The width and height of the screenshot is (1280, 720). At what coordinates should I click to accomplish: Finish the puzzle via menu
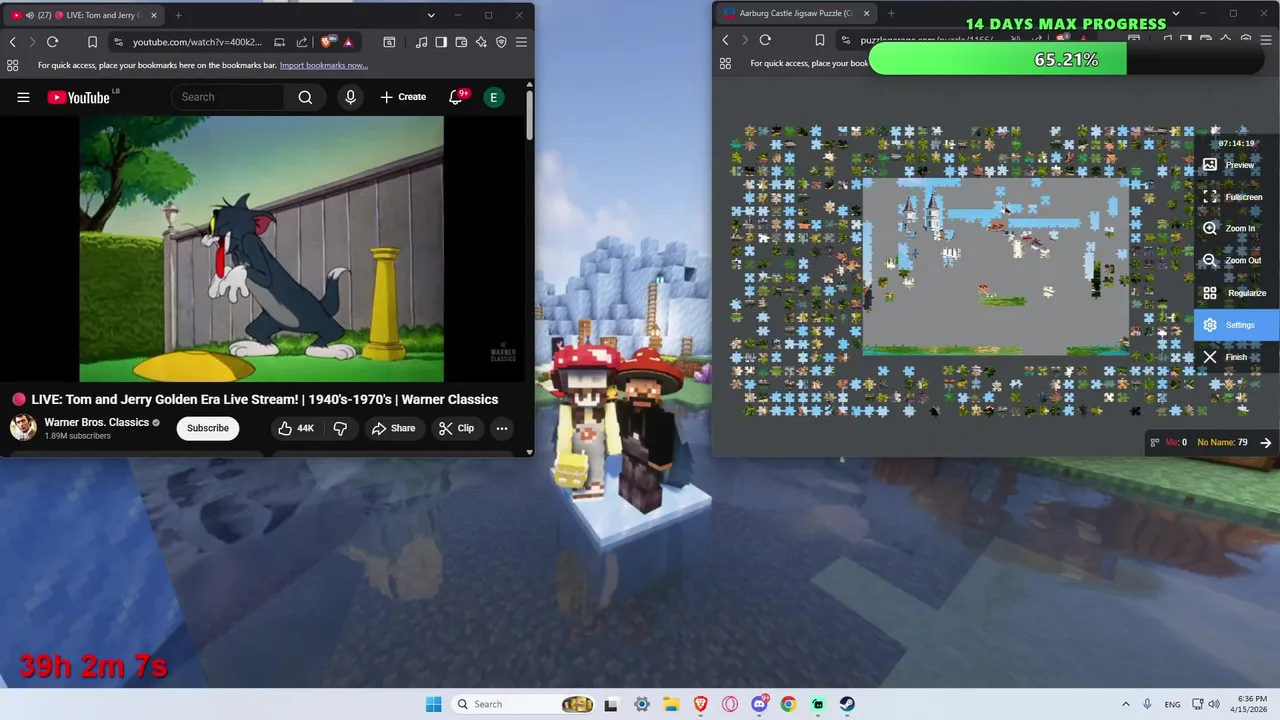coord(1237,357)
